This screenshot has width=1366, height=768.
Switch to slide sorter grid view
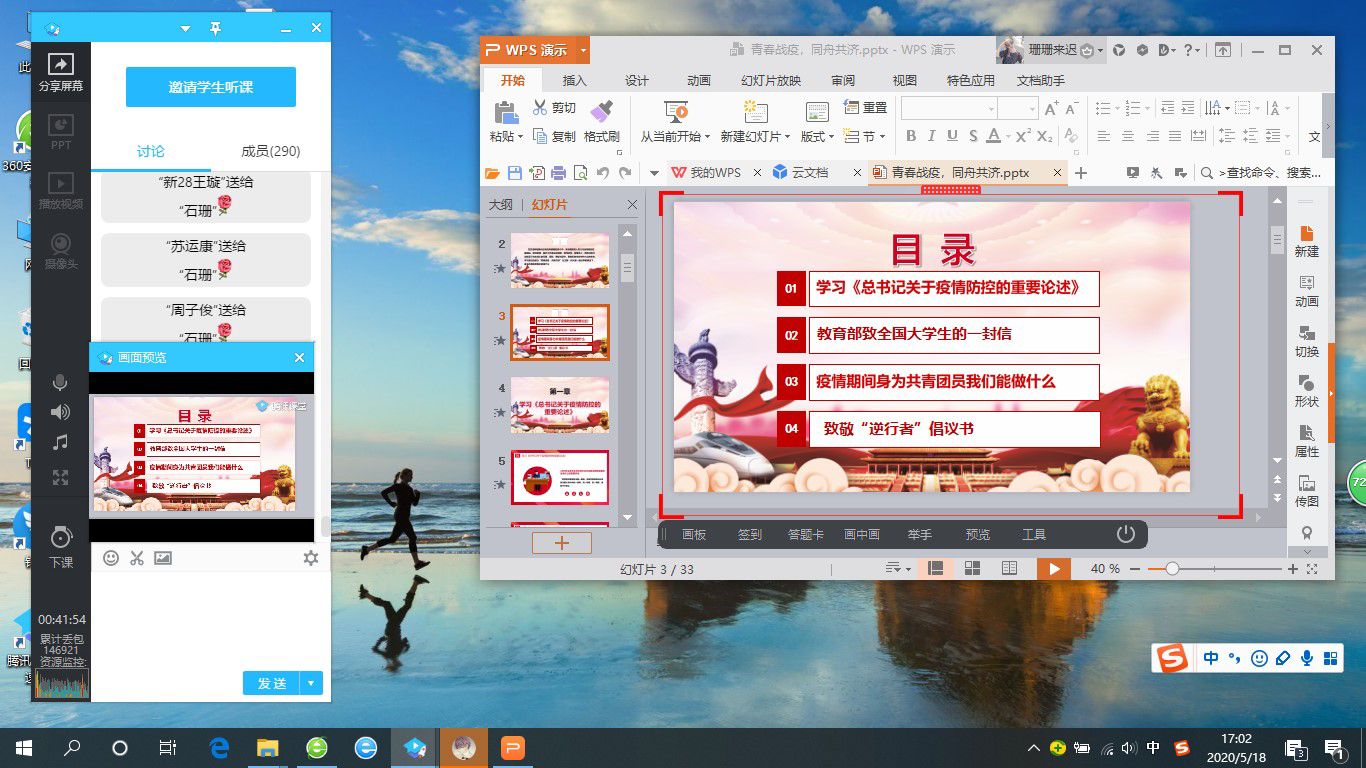[972, 568]
